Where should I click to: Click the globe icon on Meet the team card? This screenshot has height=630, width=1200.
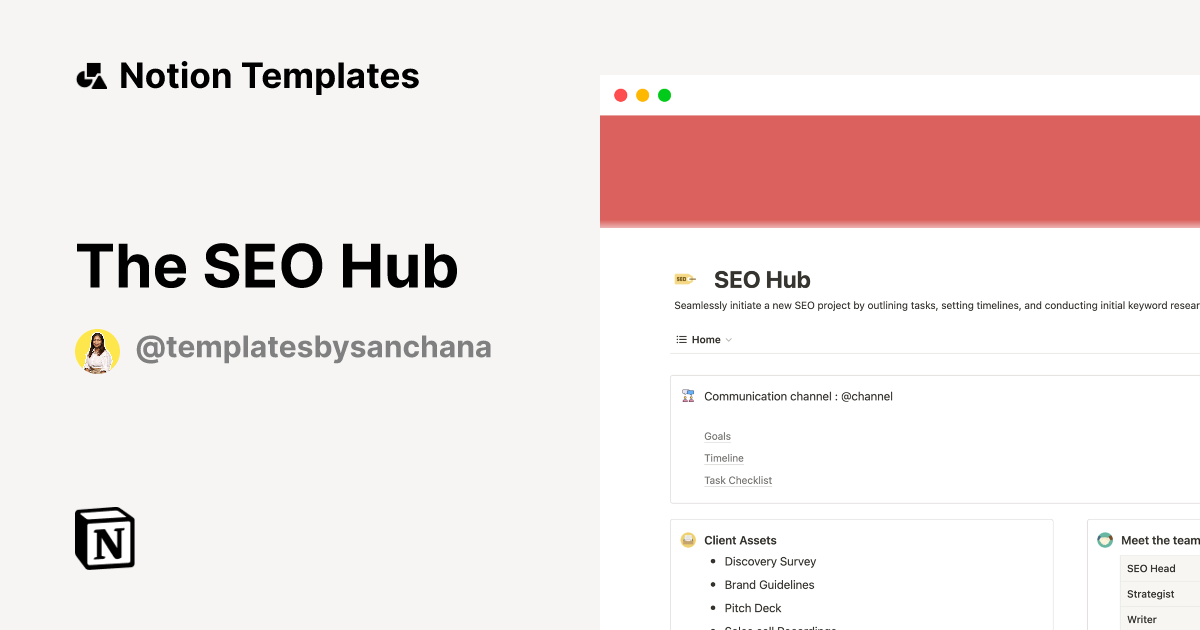point(1105,540)
